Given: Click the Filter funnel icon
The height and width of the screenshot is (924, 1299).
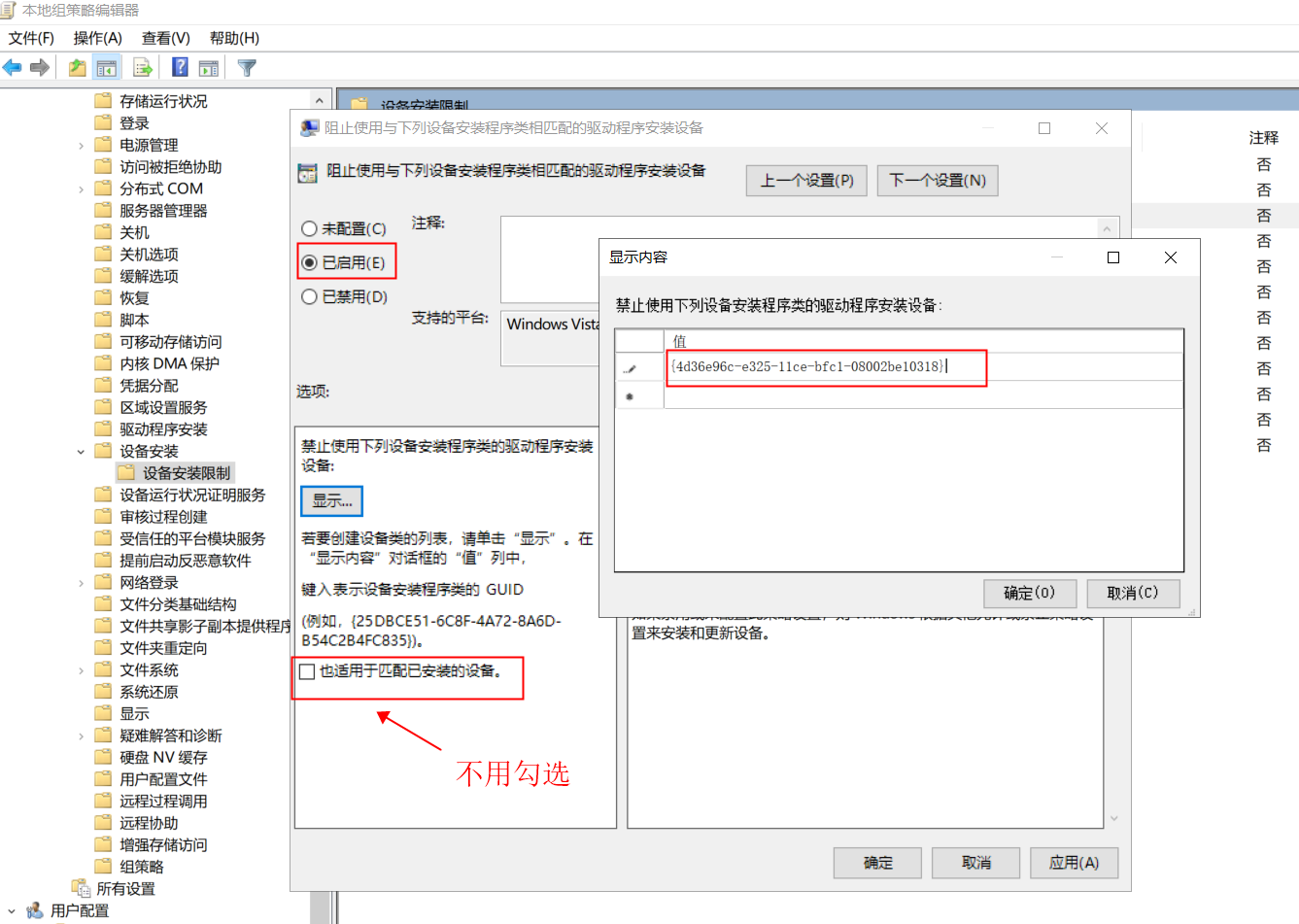Looking at the screenshot, I should (x=246, y=68).
